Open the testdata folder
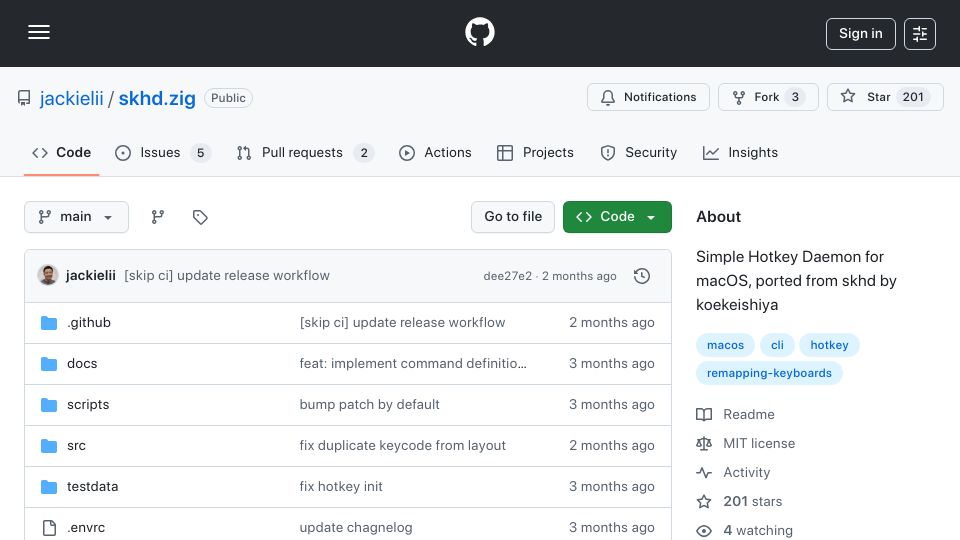 (x=92, y=487)
